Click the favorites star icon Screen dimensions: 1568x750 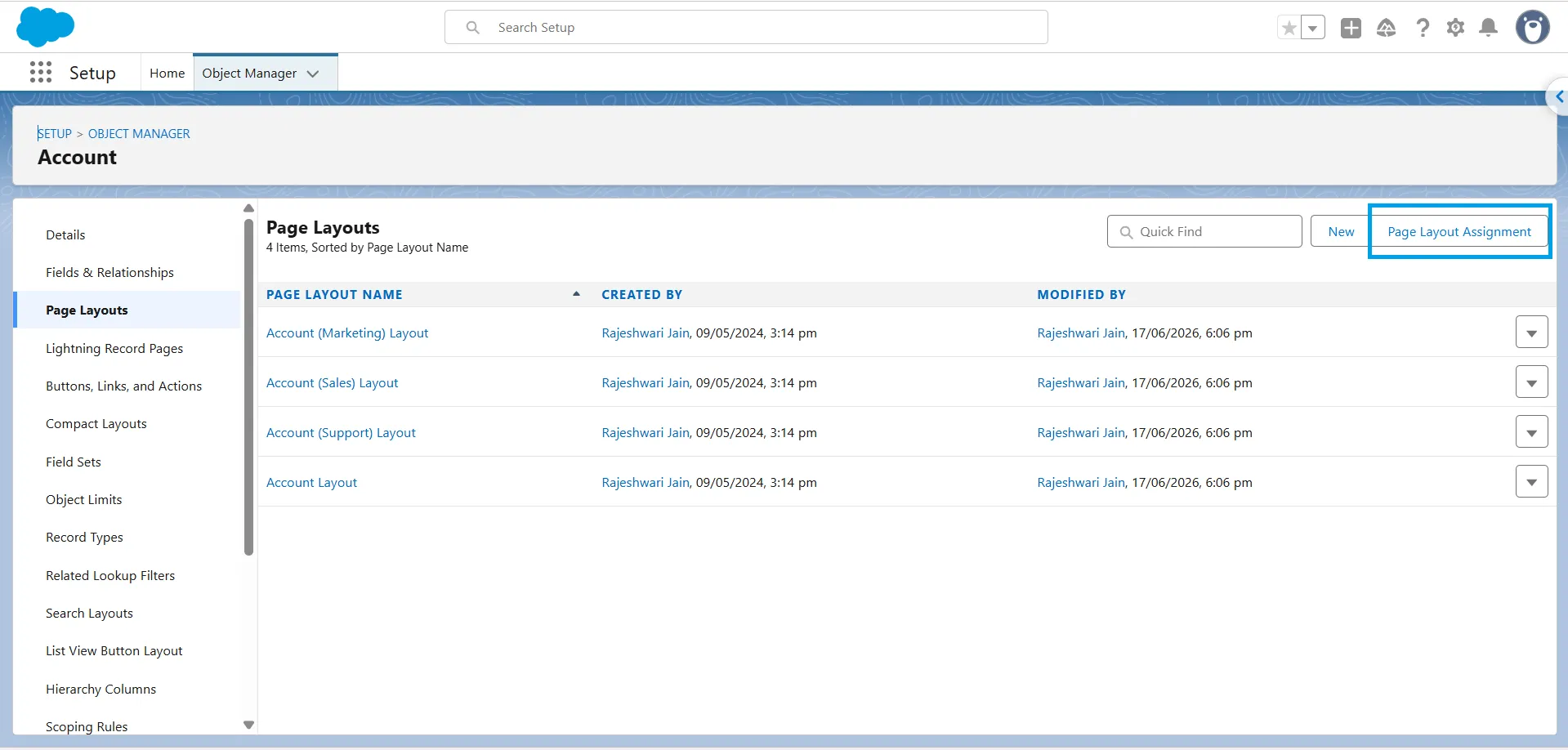tap(1289, 28)
